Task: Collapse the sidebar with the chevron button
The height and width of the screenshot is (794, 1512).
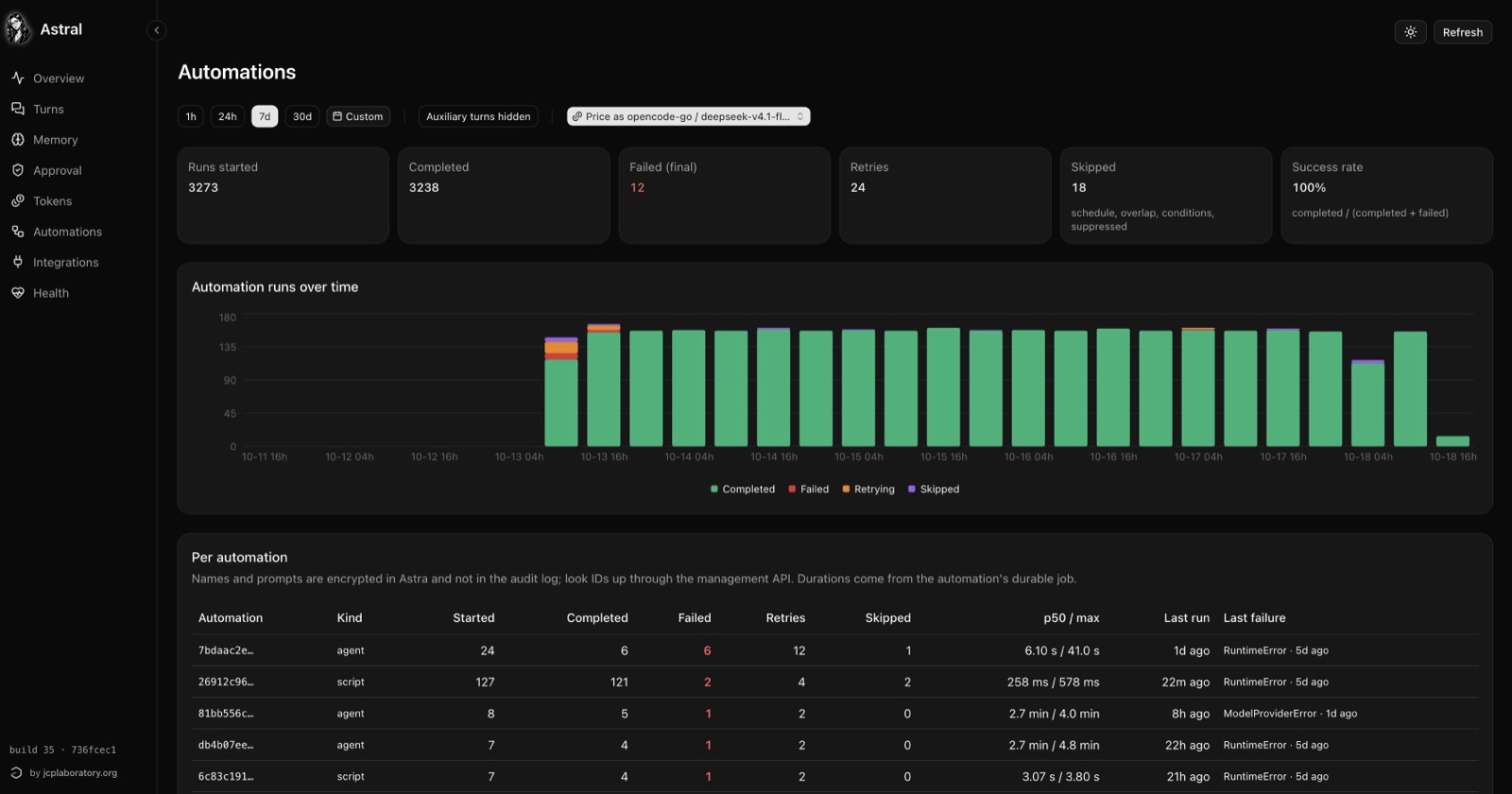Action: tap(157, 30)
